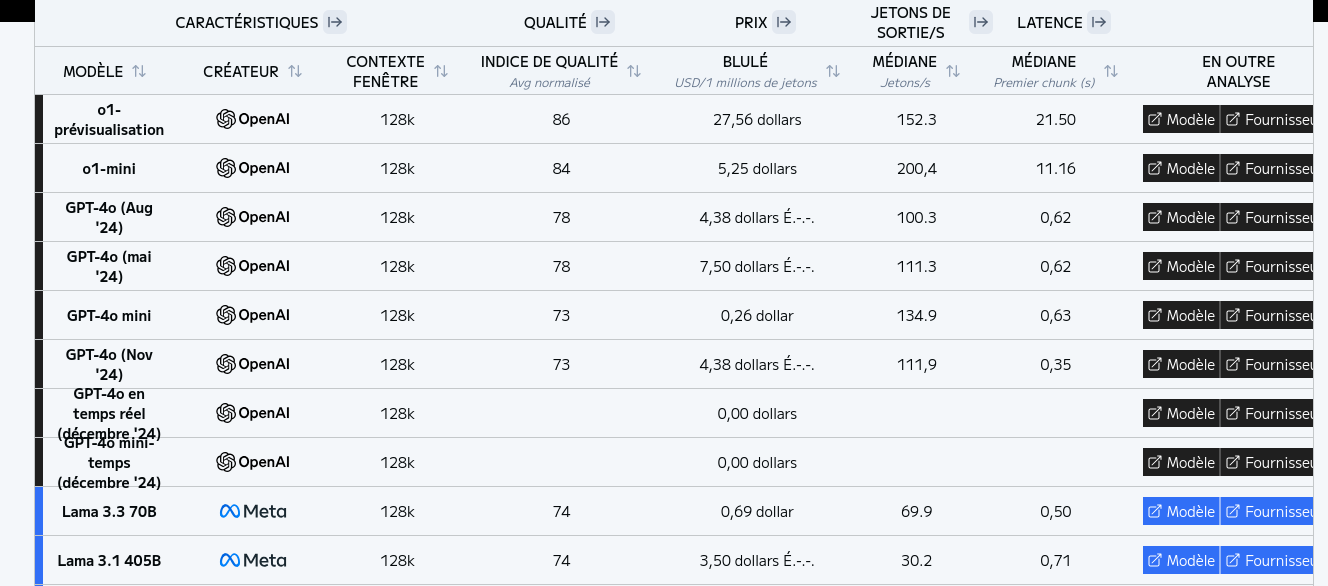Sort by Contexte Fenêtre arrows
1328x586 pixels.
441,71
